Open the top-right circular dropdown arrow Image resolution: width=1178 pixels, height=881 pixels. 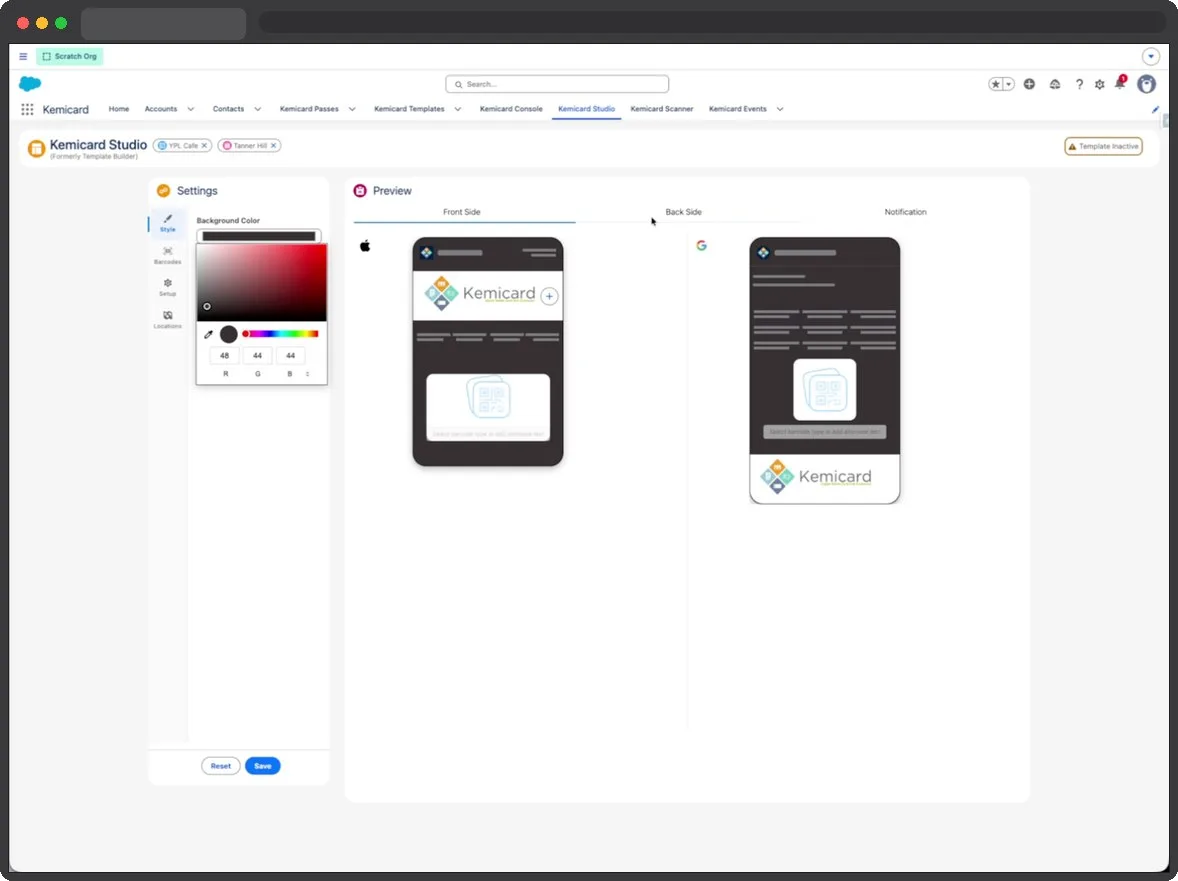click(1150, 56)
